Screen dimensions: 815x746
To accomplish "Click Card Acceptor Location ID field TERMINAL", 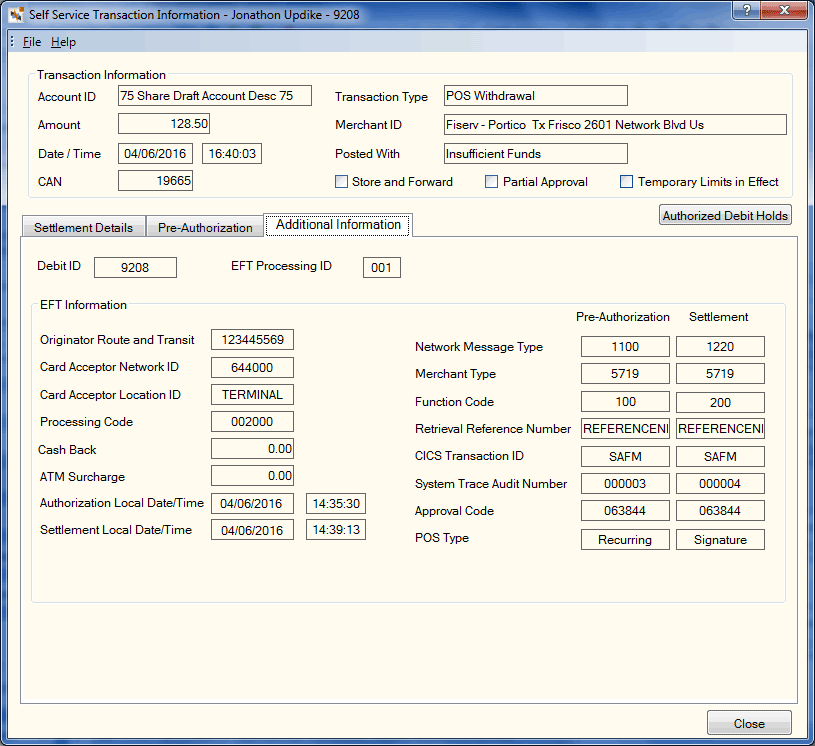I will coord(252,395).
